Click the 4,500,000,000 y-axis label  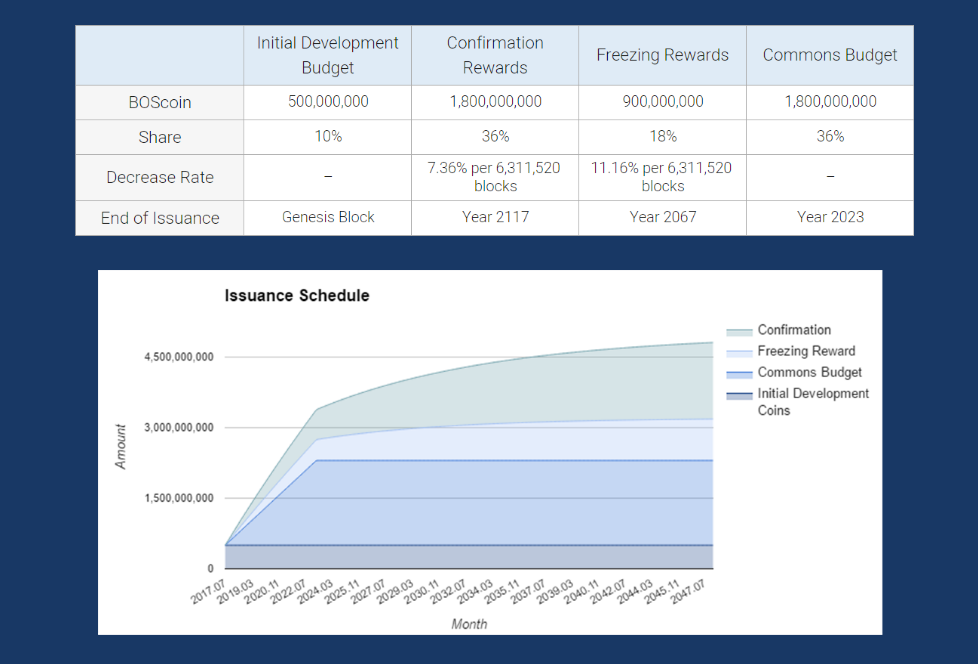(179, 357)
